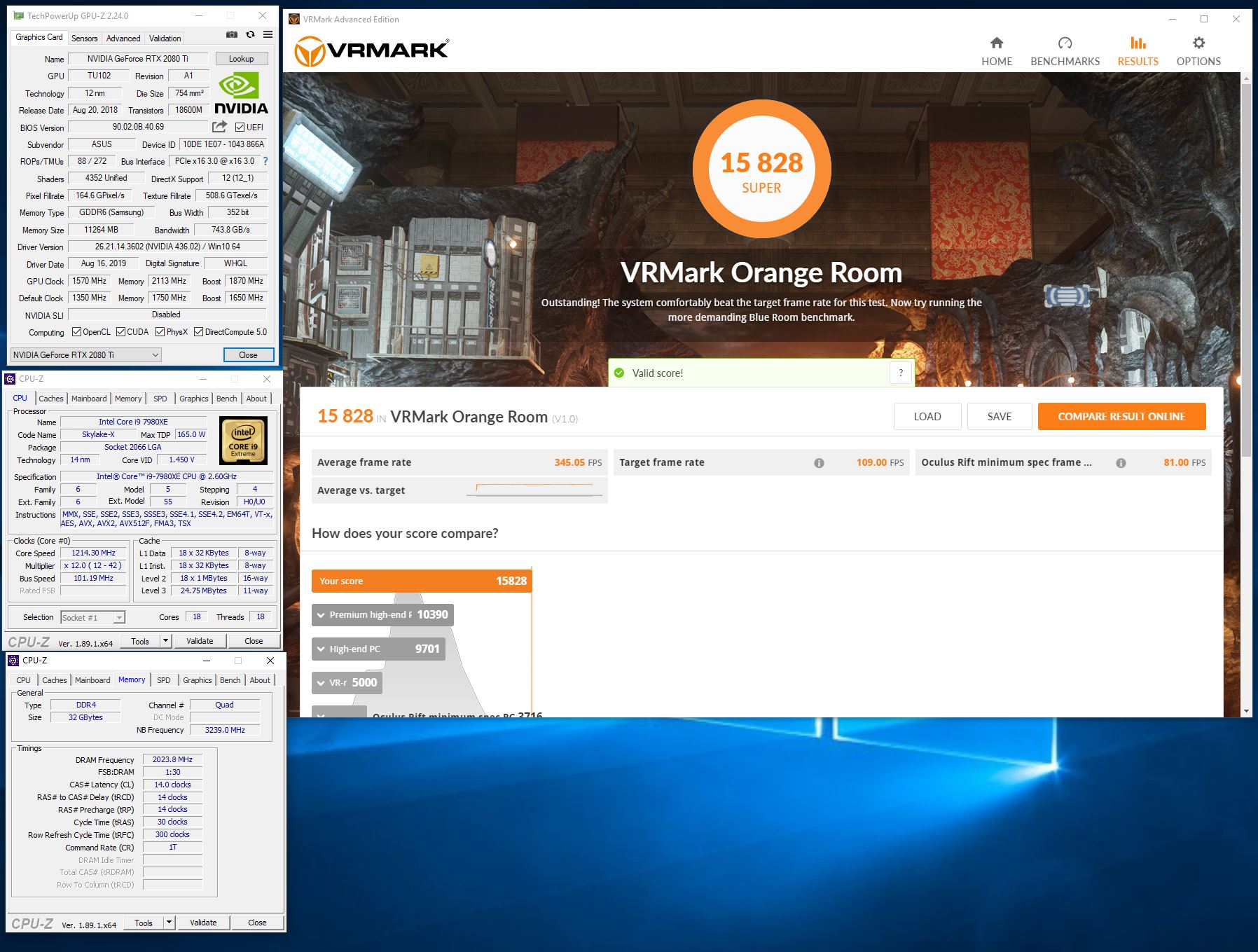Expand the High-end PC comparison row
The width and height of the screenshot is (1258, 952).
[x=378, y=649]
